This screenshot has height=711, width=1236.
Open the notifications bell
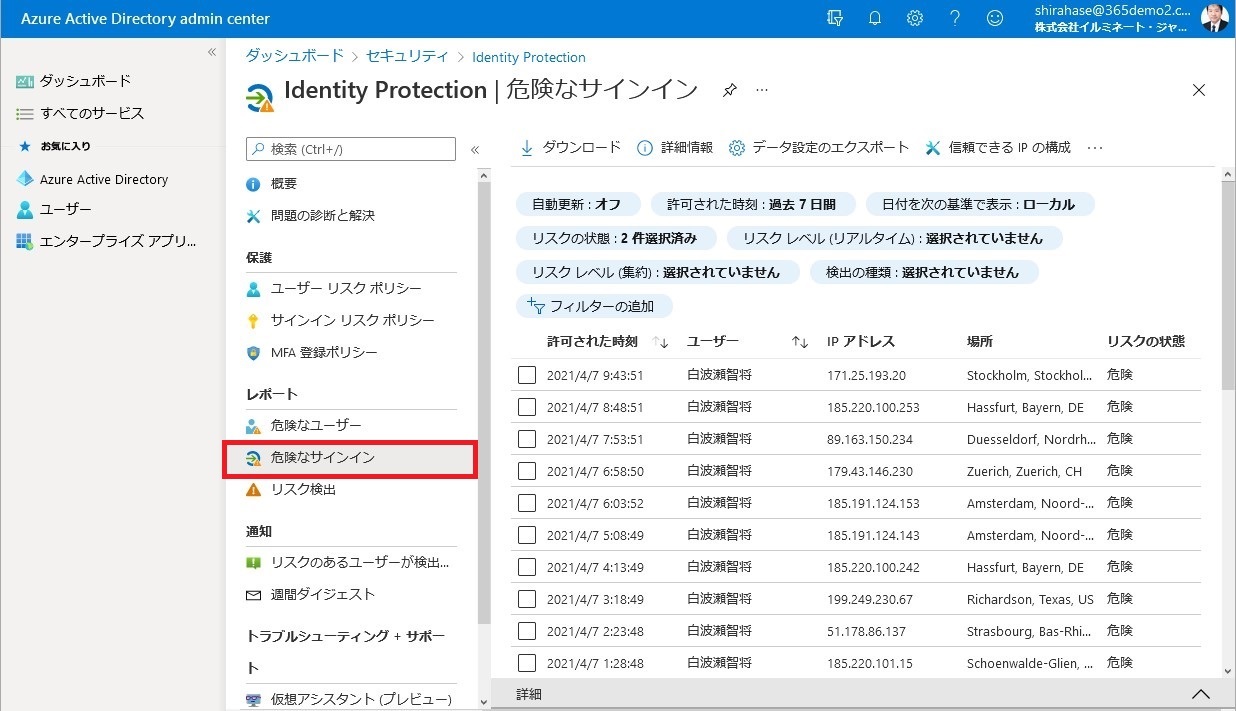(875, 18)
